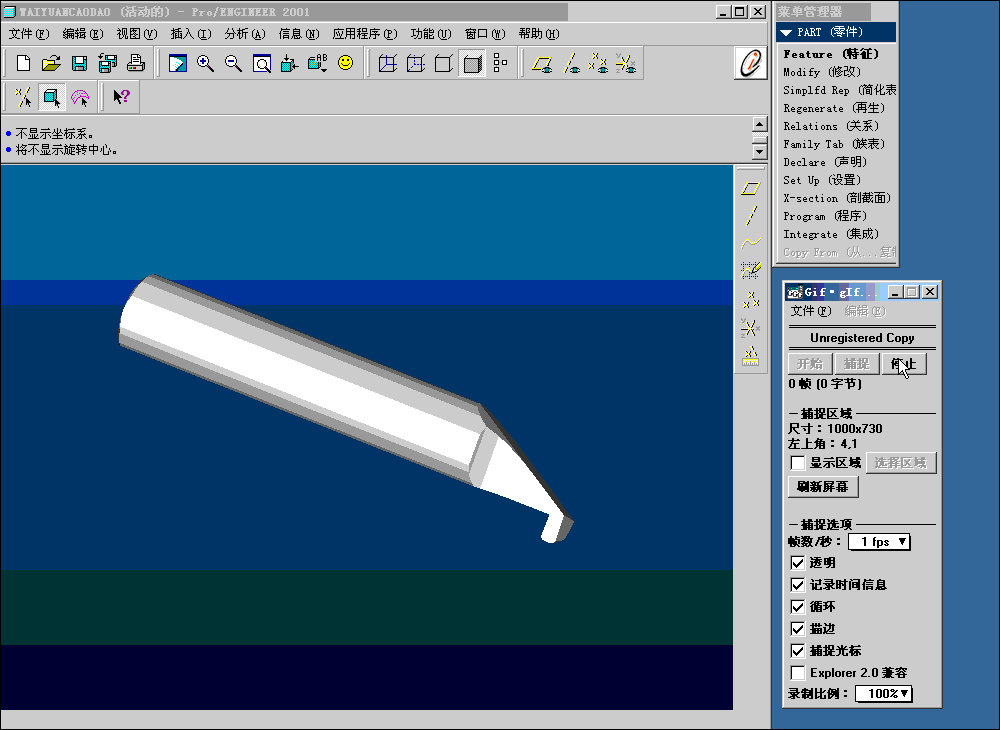Save the model with the floppy disk icon
This screenshot has width=1000, height=730.
pyautogui.click(x=79, y=63)
